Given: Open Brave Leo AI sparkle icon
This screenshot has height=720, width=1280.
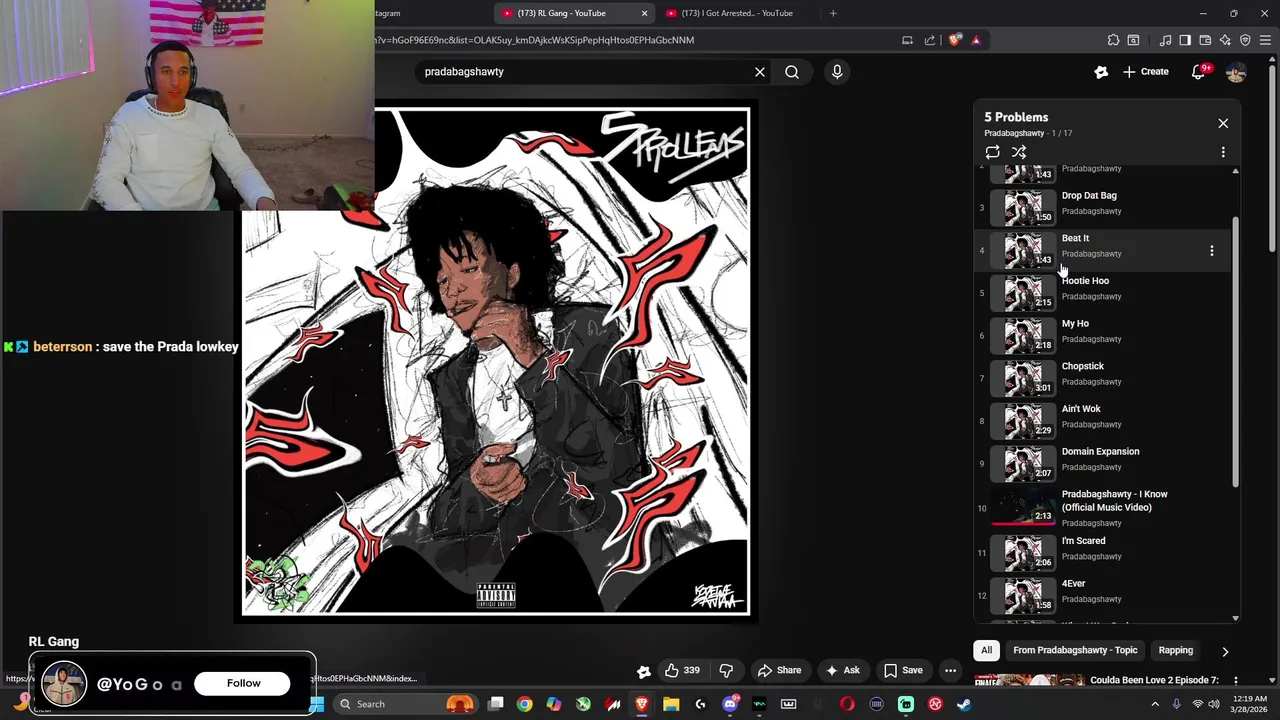Looking at the screenshot, I should click(x=1225, y=40).
